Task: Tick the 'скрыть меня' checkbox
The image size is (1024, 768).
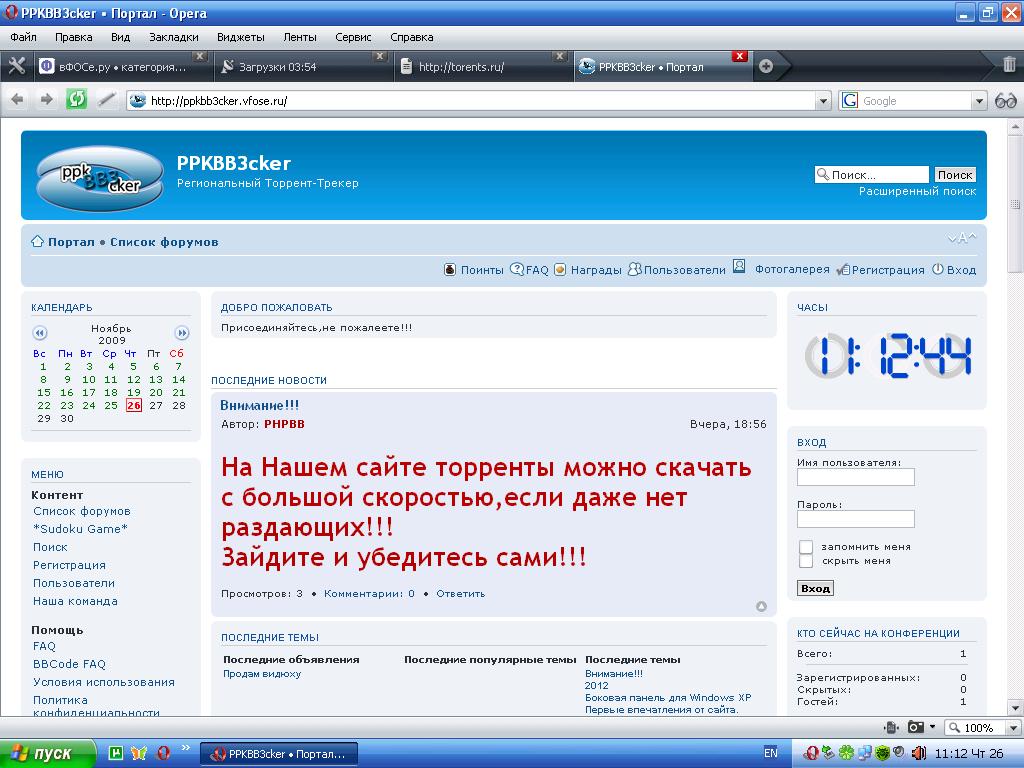Action: (x=806, y=561)
